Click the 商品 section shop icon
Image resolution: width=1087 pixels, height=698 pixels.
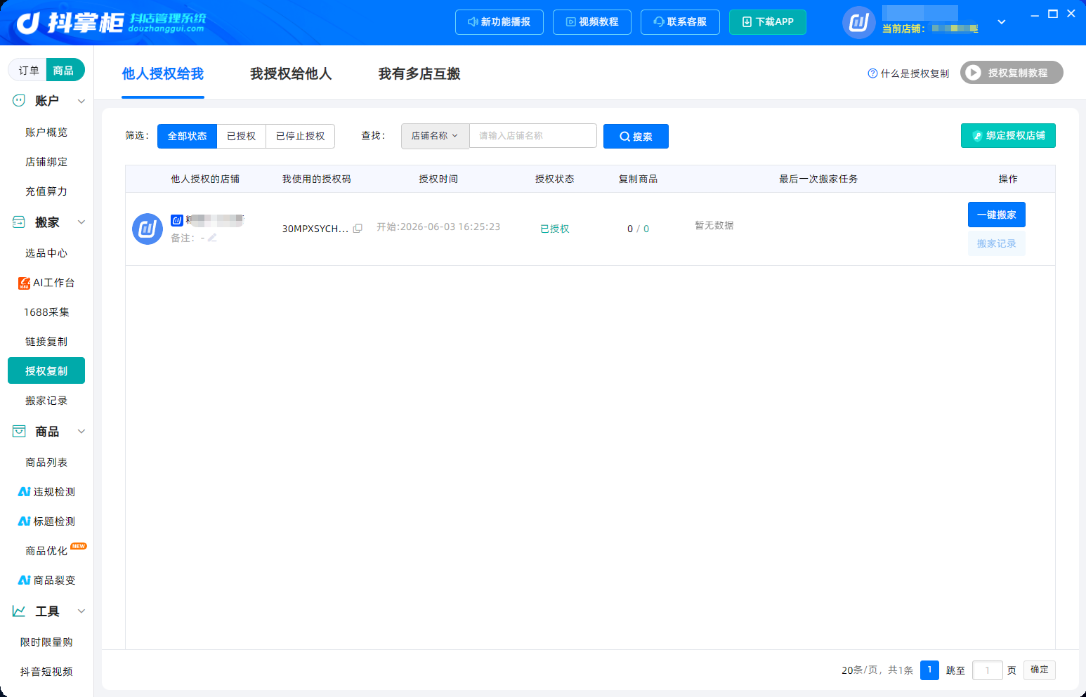19,432
